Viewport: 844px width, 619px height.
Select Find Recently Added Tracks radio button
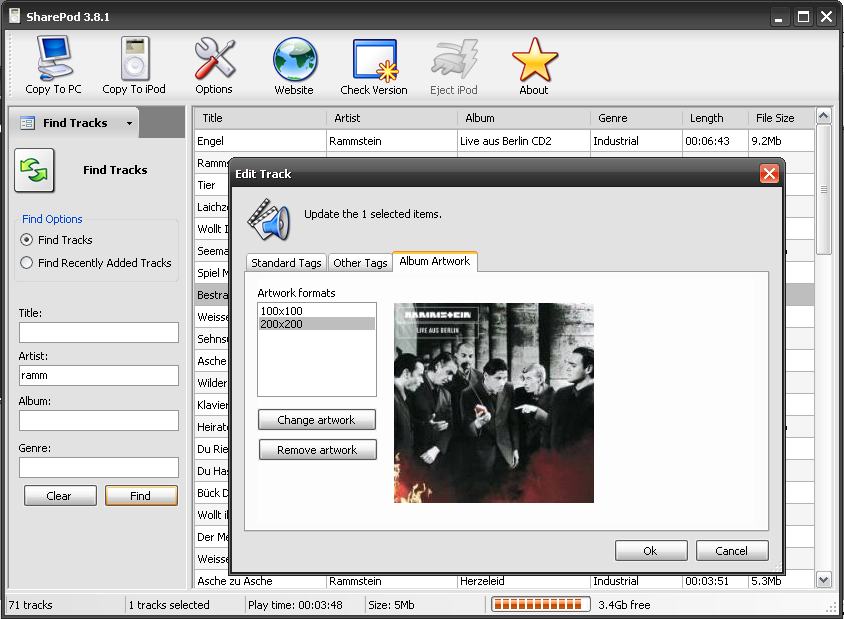[26, 263]
